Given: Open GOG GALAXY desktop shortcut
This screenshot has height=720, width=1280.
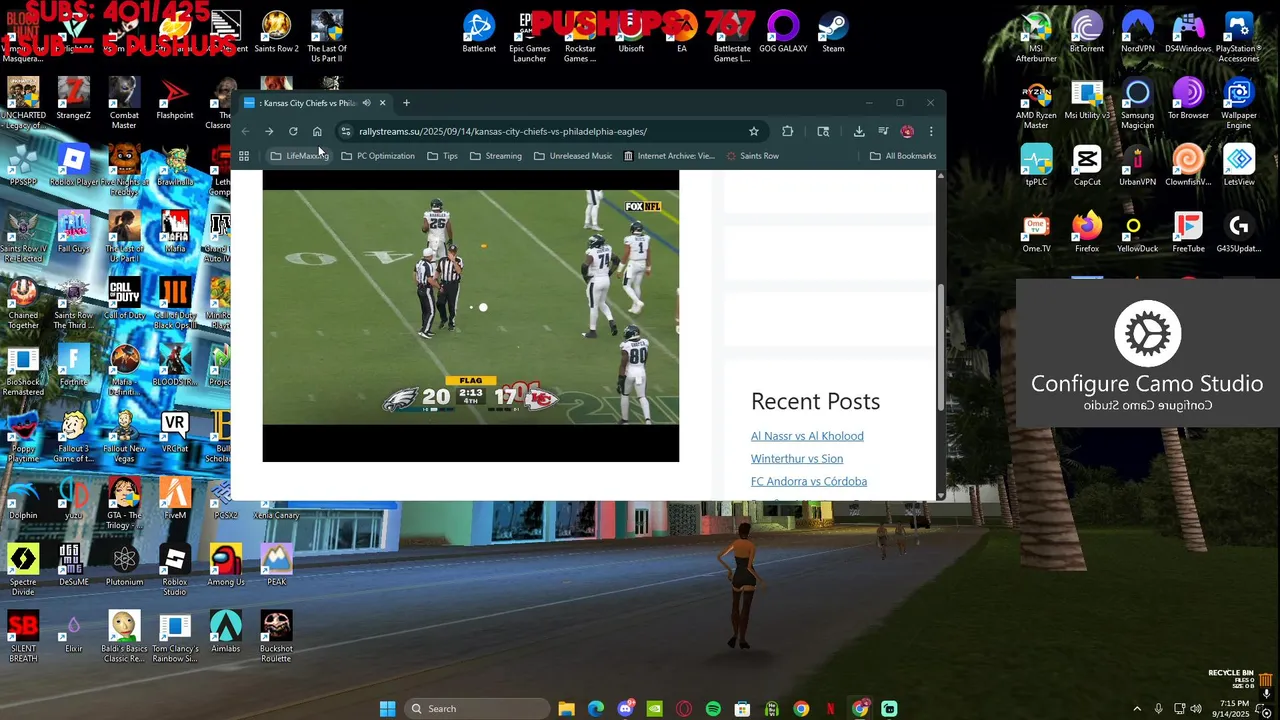Looking at the screenshot, I should pyautogui.click(x=783, y=33).
